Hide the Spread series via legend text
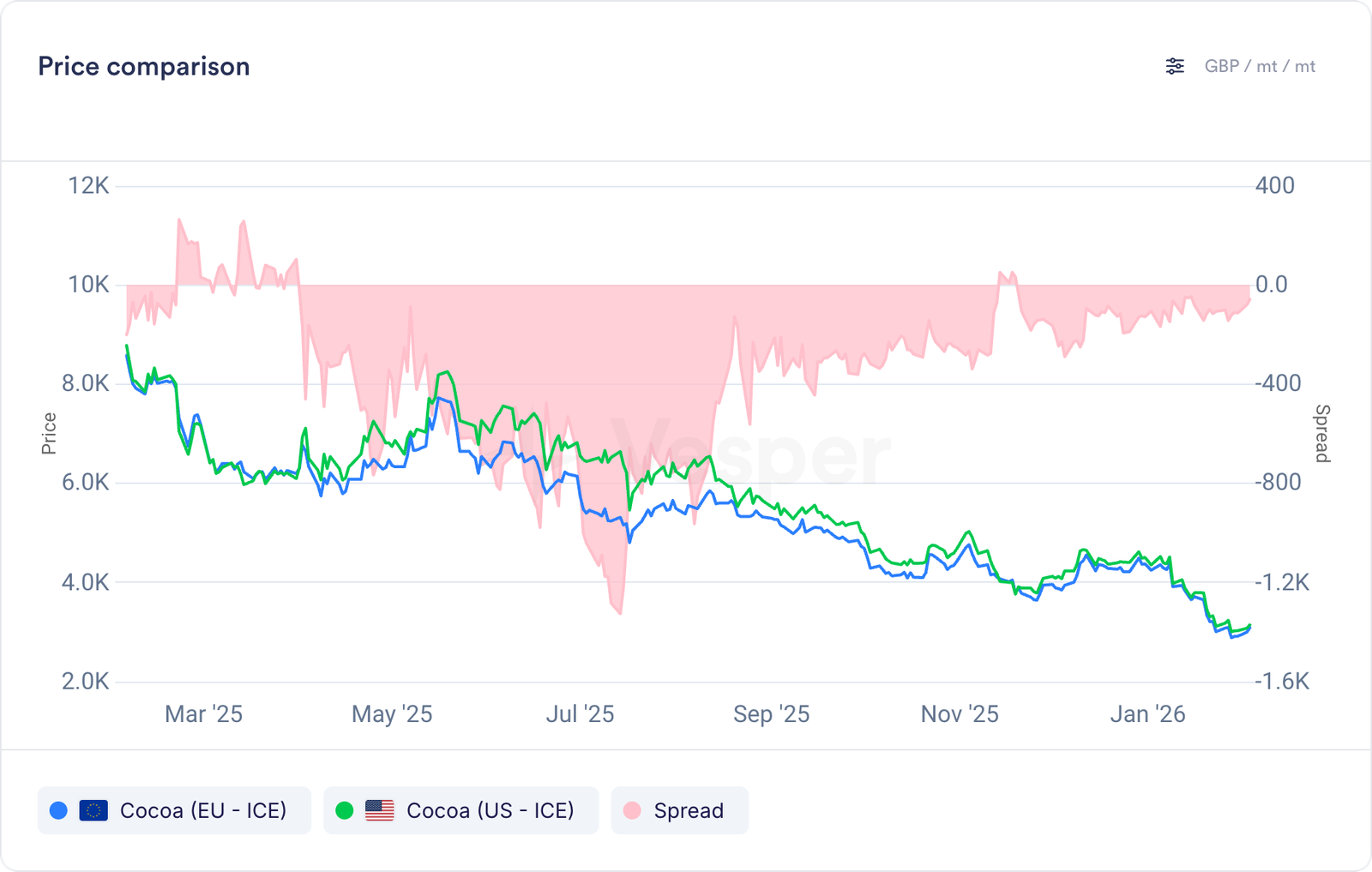The height and width of the screenshot is (872, 1372). pyautogui.click(x=689, y=810)
